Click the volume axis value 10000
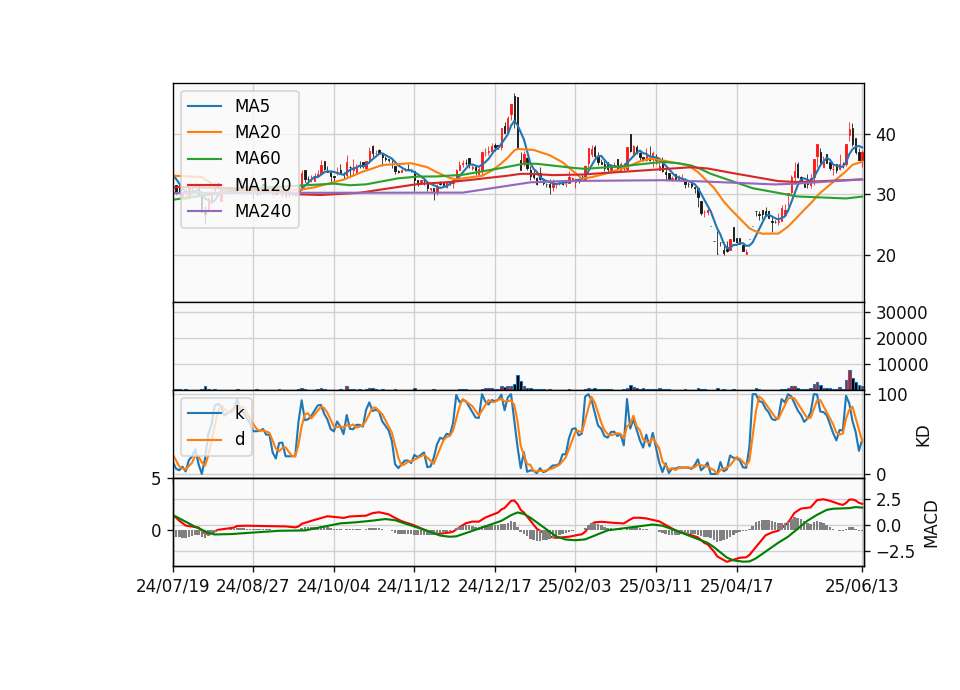 [x=902, y=365]
